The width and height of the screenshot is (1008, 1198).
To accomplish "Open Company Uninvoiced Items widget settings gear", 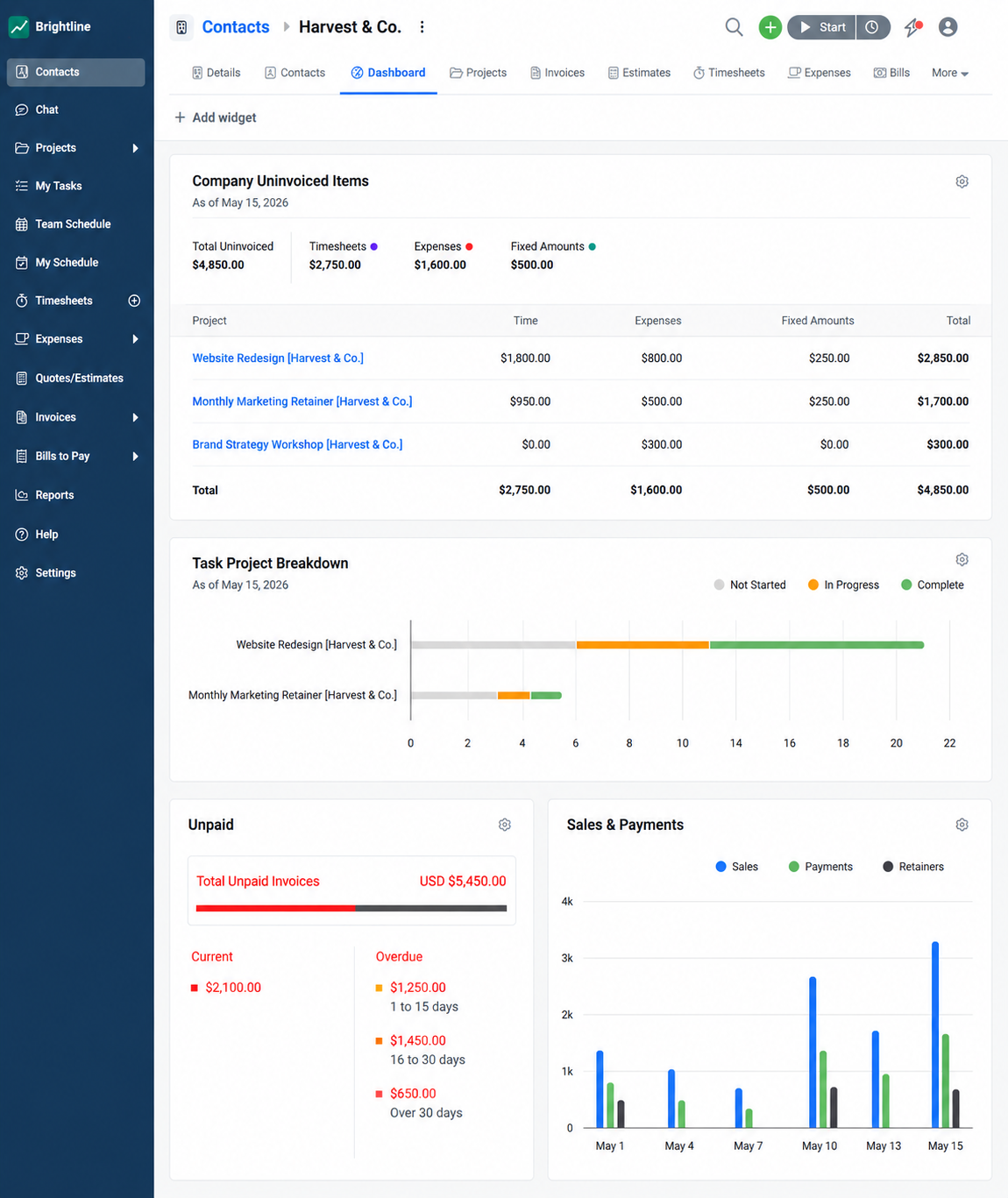I will (962, 181).
